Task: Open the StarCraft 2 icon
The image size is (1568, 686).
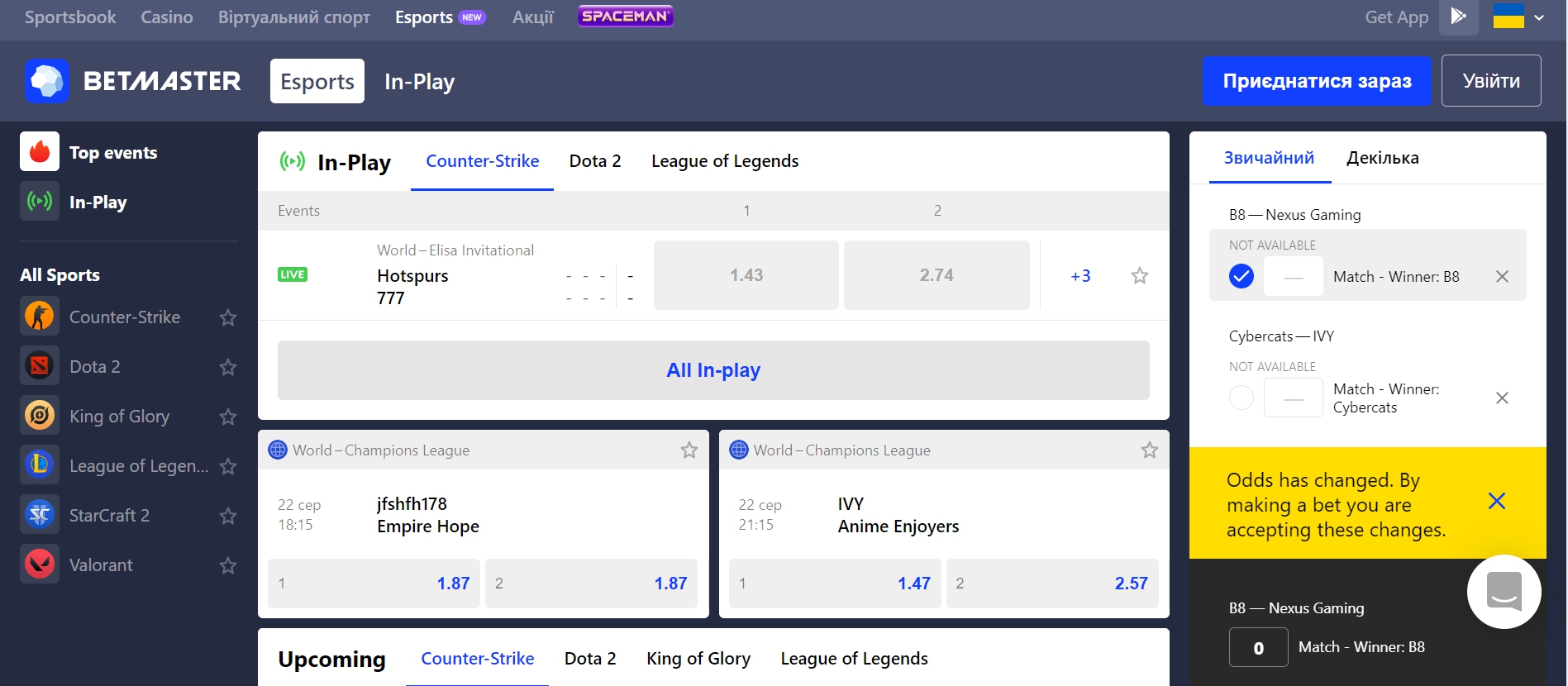Action: 40,515
